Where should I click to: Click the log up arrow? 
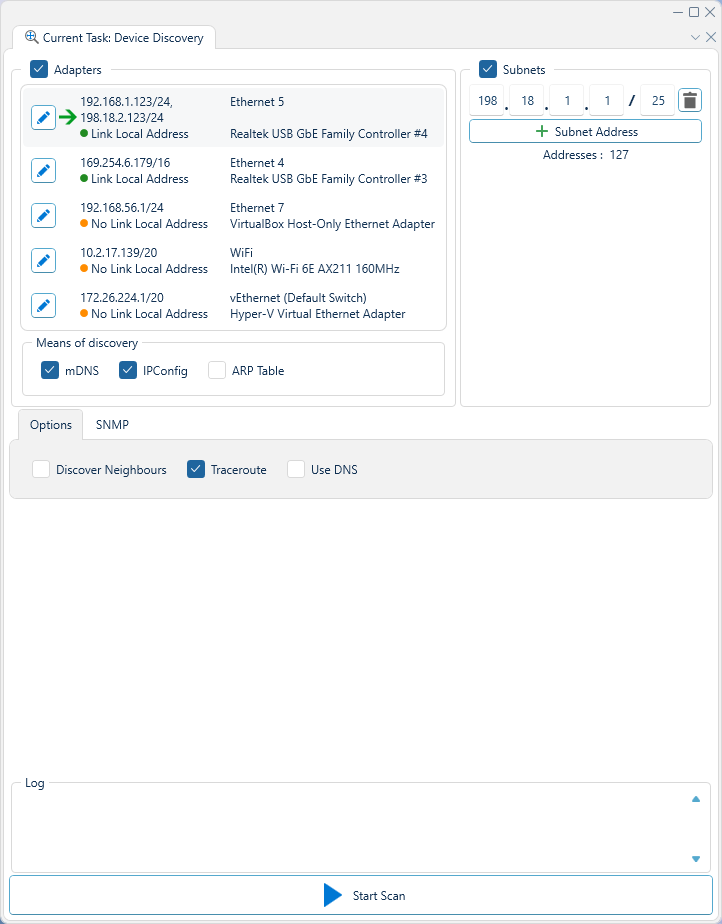pos(696,800)
